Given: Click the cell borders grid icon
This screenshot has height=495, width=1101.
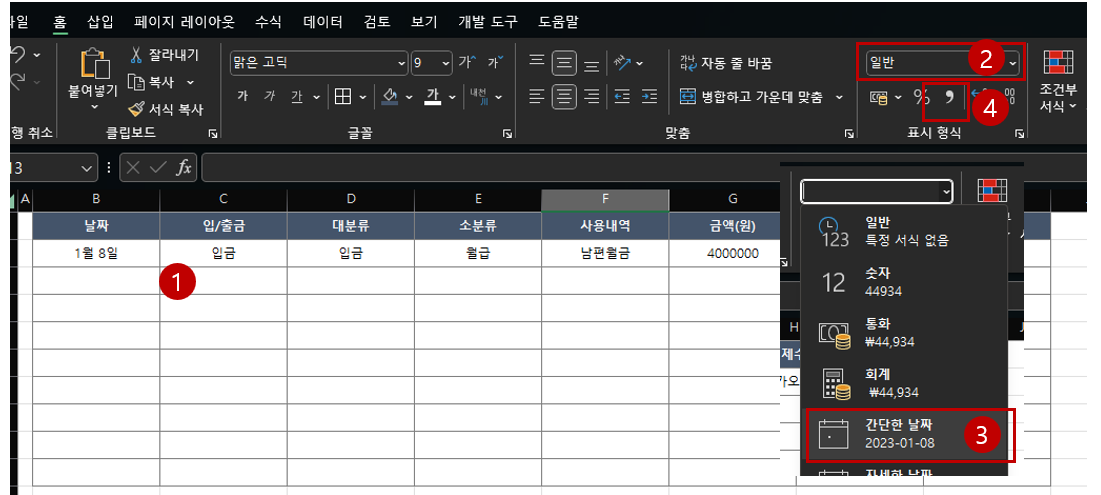Looking at the screenshot, I should point(343,97).
